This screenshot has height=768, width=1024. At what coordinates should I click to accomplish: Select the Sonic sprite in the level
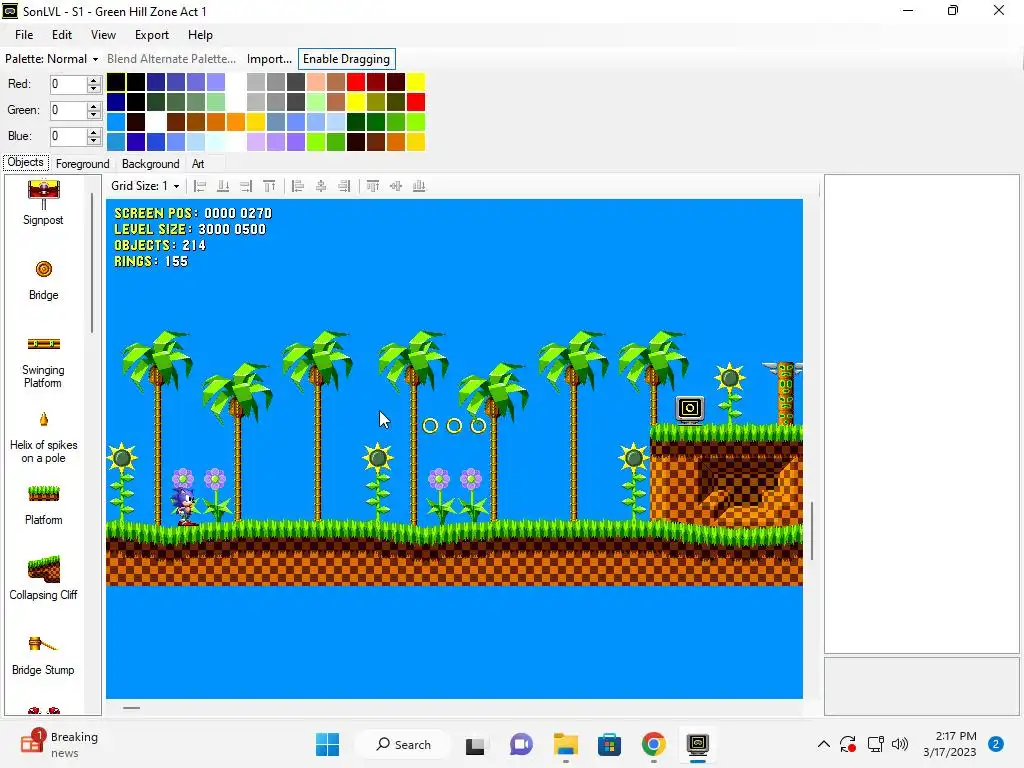tap(185, 507)
